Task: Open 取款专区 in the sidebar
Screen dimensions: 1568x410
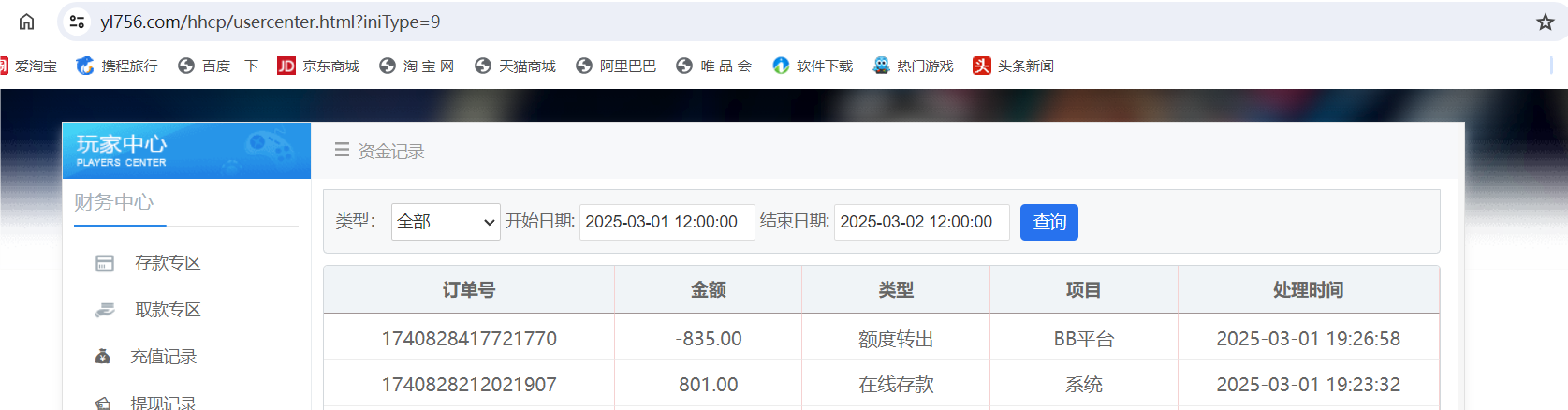Action: pyautogui.click(x=168, y=310)
